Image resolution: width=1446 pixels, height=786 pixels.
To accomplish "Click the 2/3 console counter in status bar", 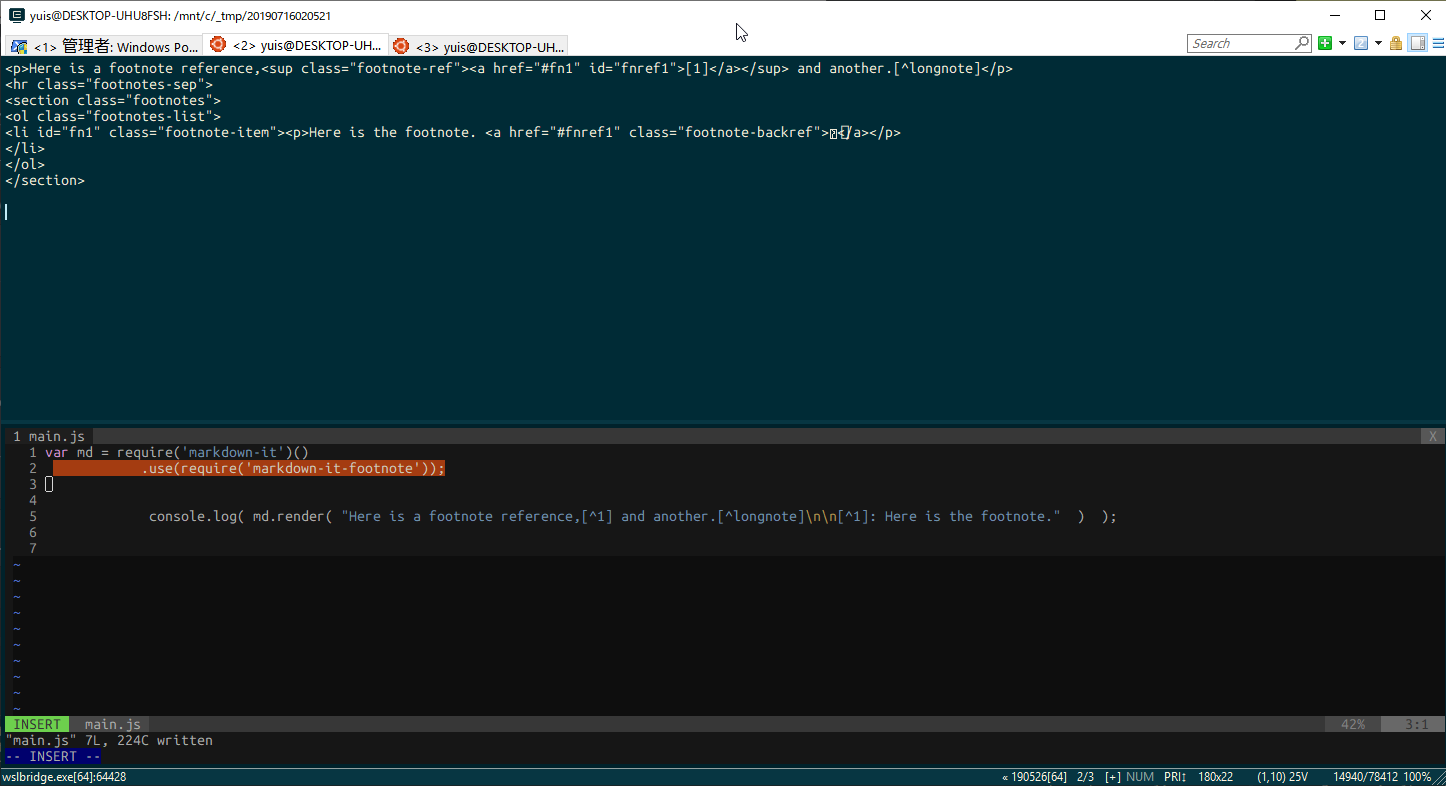I will pyautogui.click(x=1087, y=777).
